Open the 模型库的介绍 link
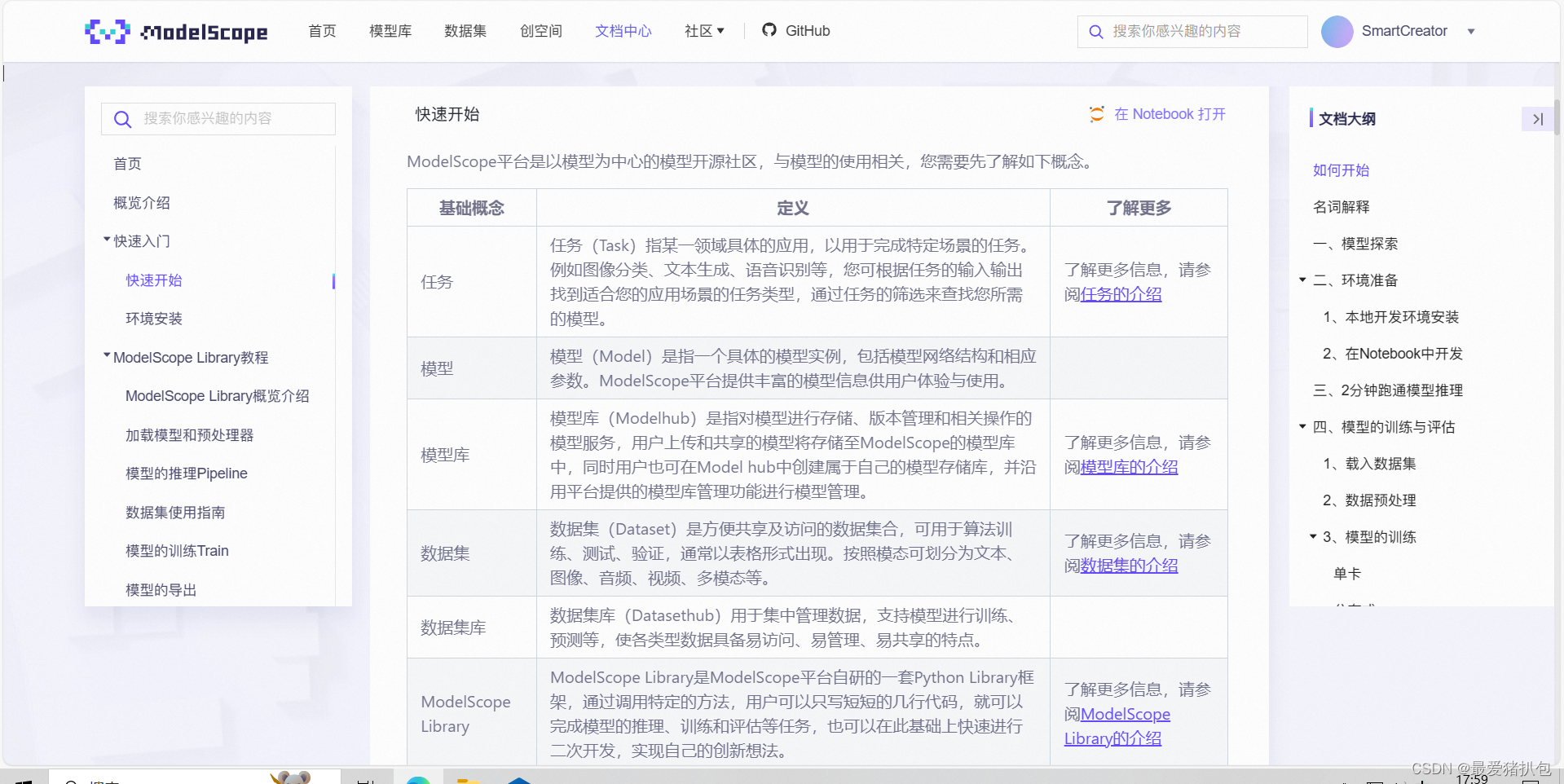1564x784 pixels. click(x=1129, y=467)
